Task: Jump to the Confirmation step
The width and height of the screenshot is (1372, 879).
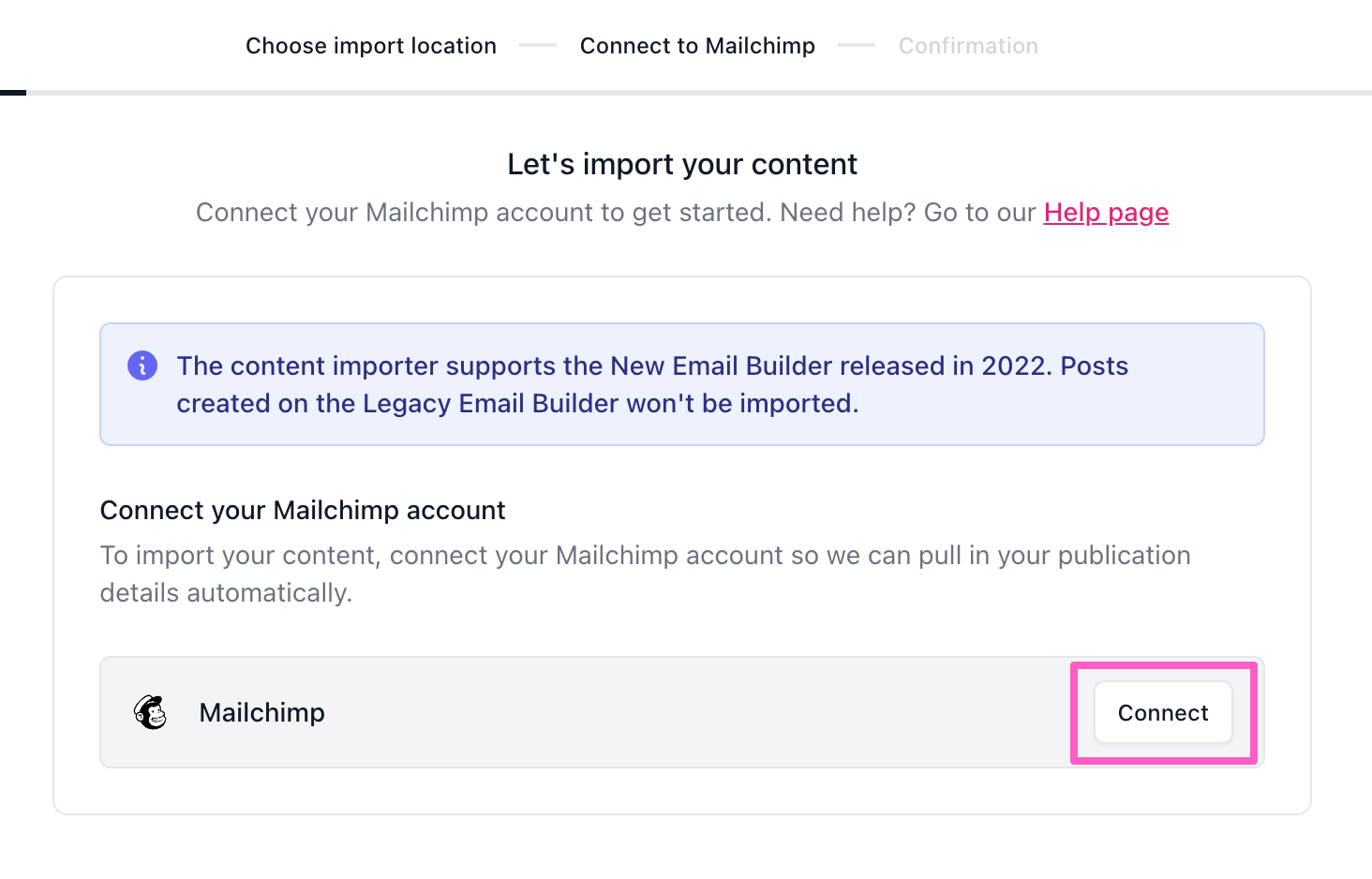Action: pyautogui.click(x=968, y=46)
